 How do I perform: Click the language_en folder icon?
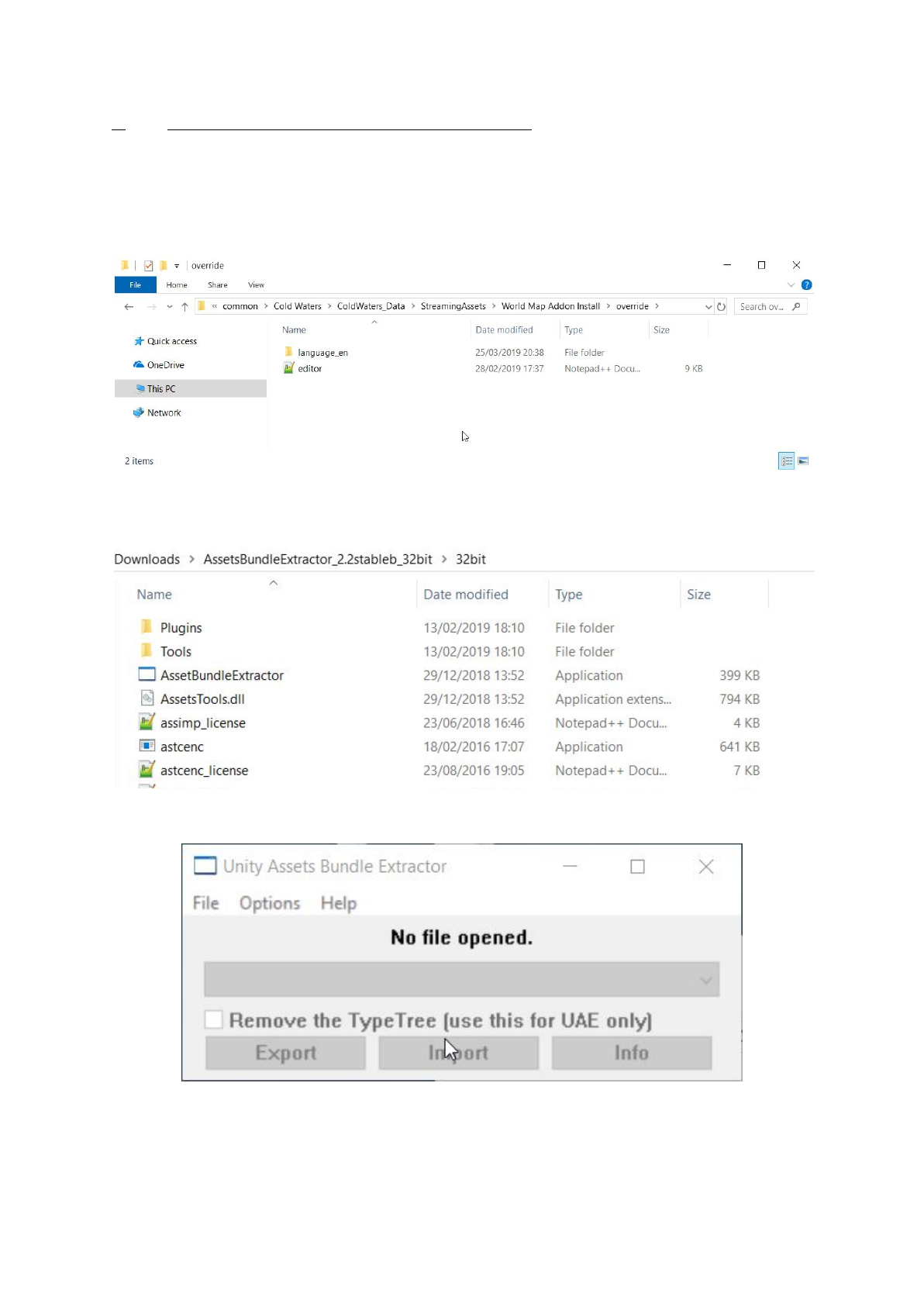288,352
